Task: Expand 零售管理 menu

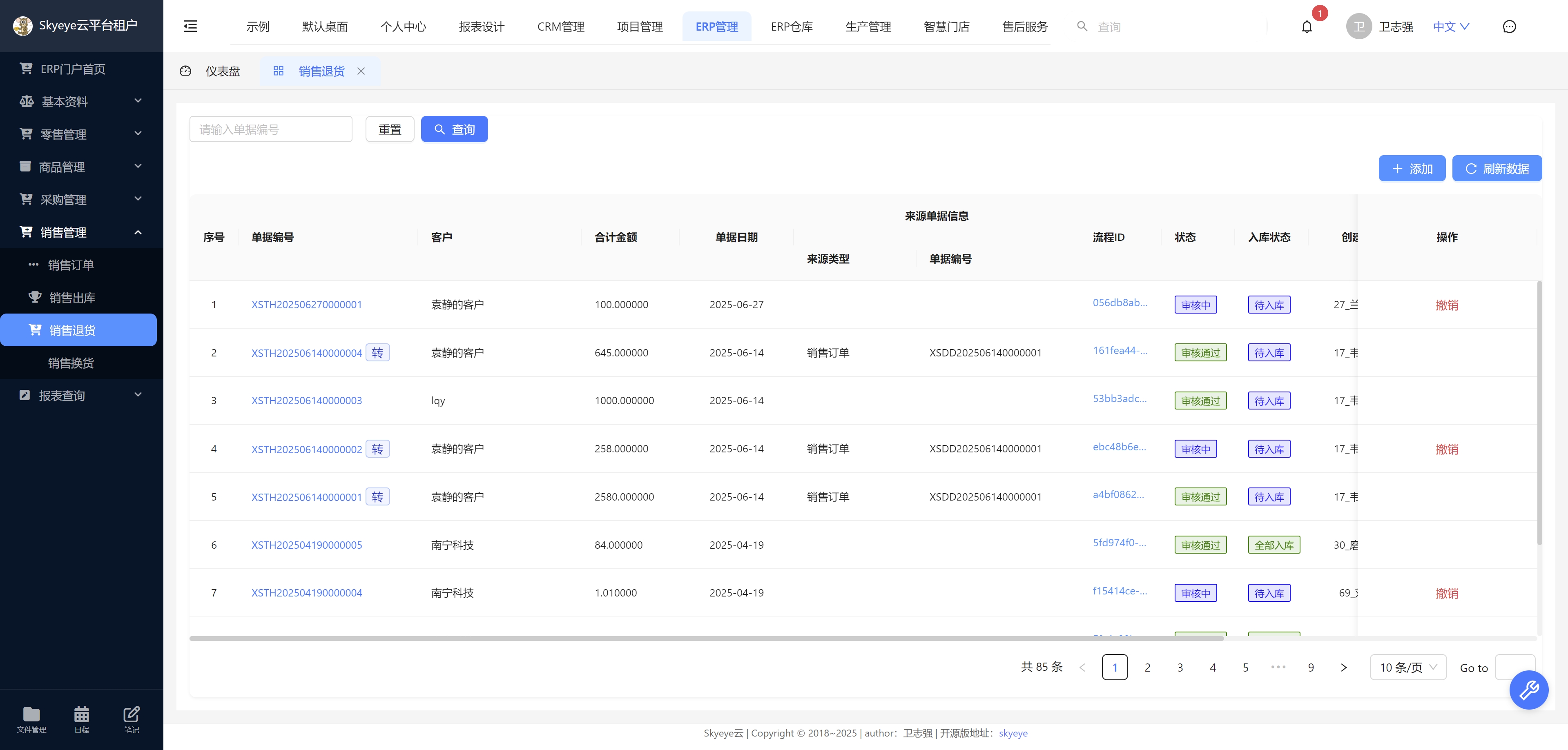Action: 82,134
